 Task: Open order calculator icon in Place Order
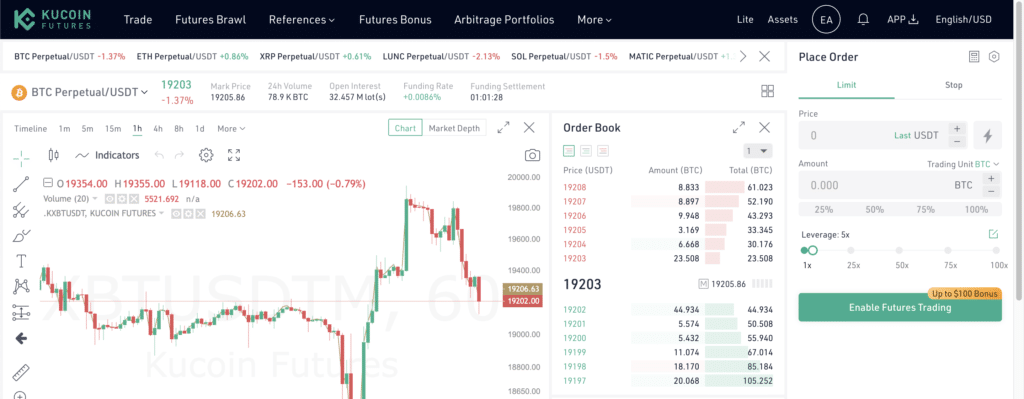[974, 57]
